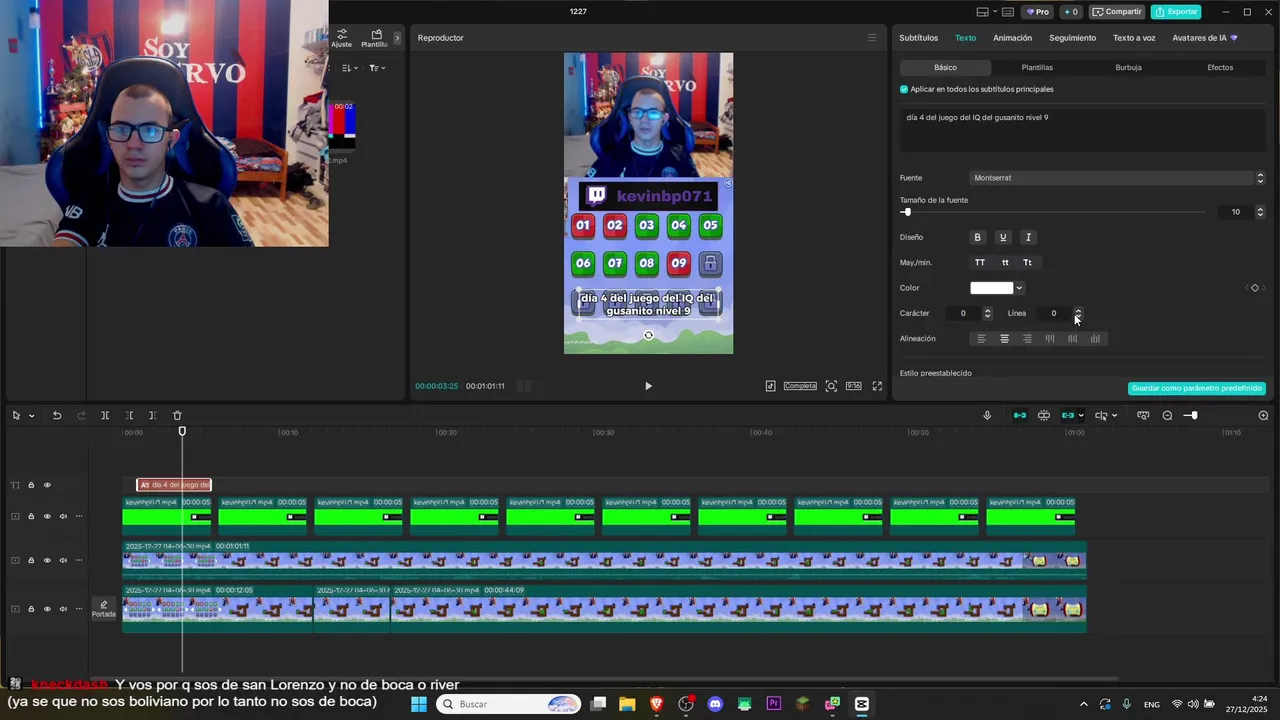Click the split clip tool icon
Viewport: 1280px width, 720px height.
click(105, 416)
